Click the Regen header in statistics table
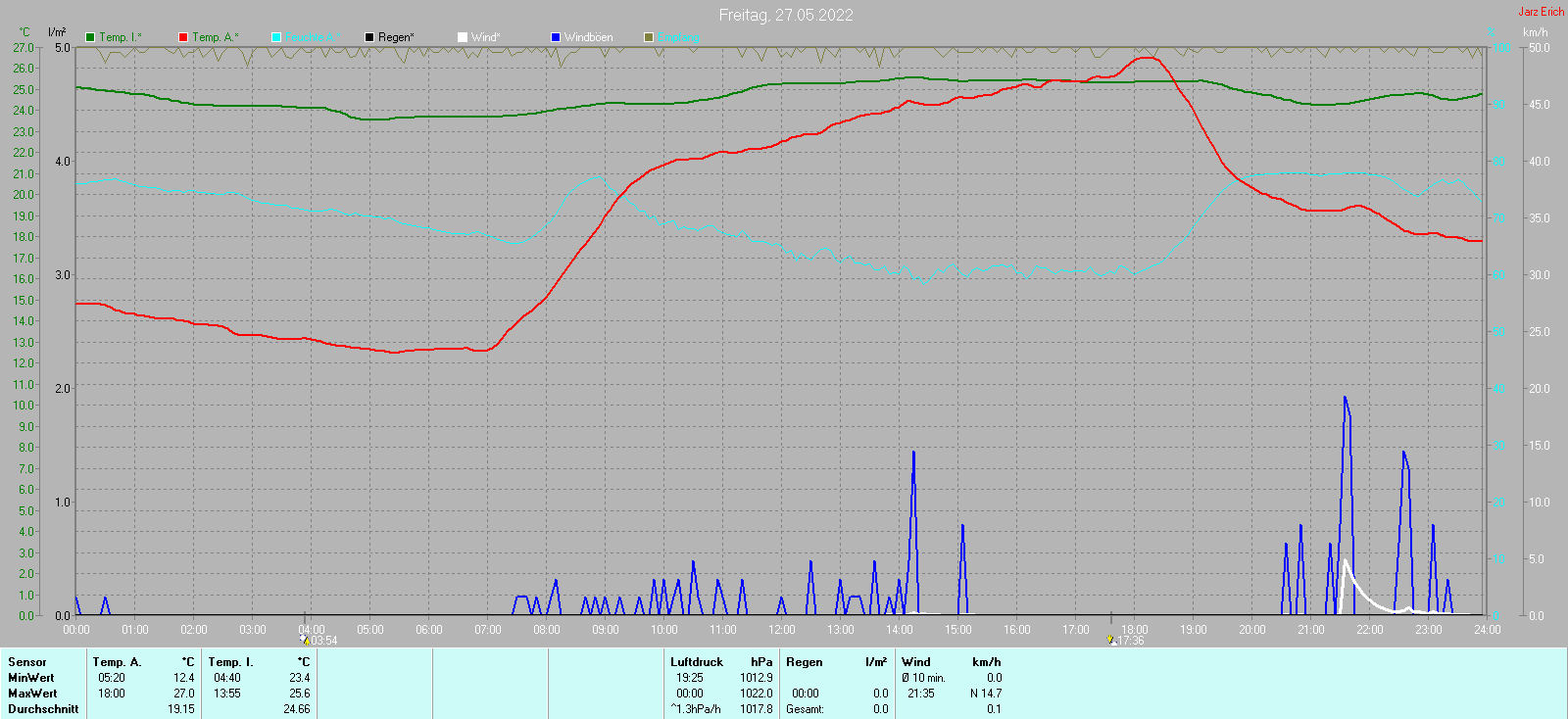 tap(804, 662)
